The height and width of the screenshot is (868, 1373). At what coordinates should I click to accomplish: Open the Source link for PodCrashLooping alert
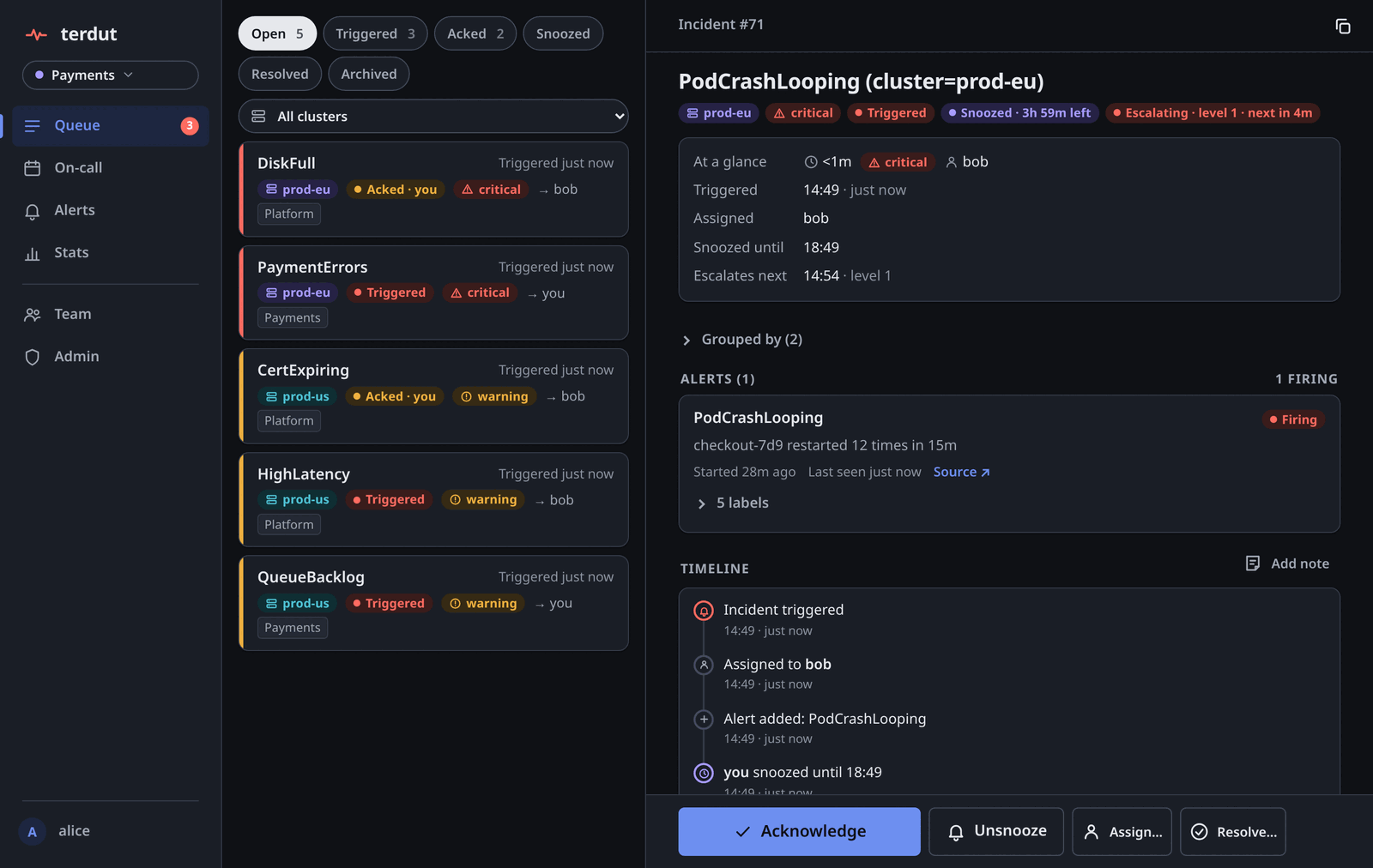click(961, 473)
